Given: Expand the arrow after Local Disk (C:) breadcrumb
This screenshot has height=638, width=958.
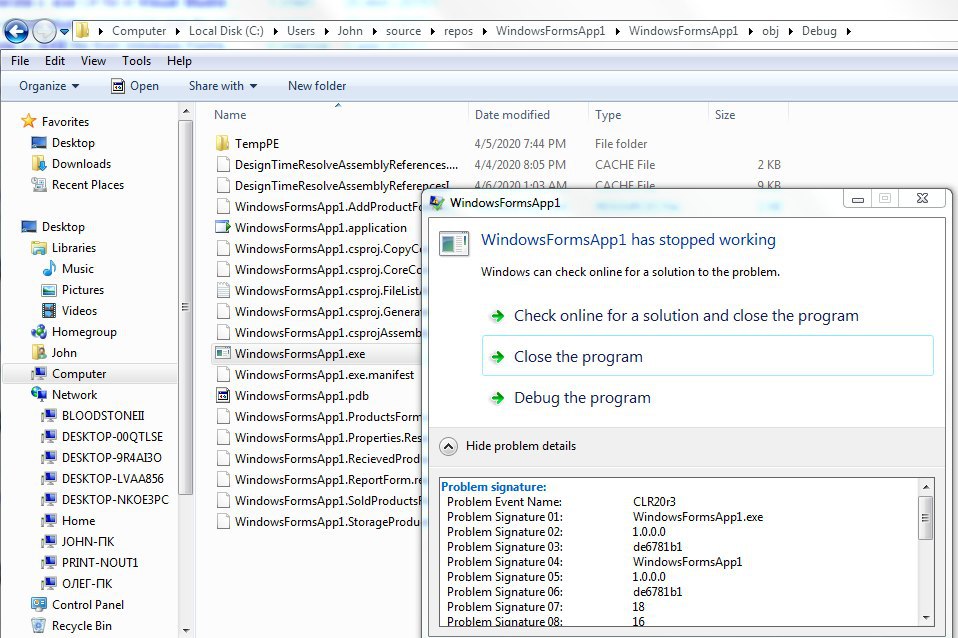Looking at the screenshot, I should (276, 31).
